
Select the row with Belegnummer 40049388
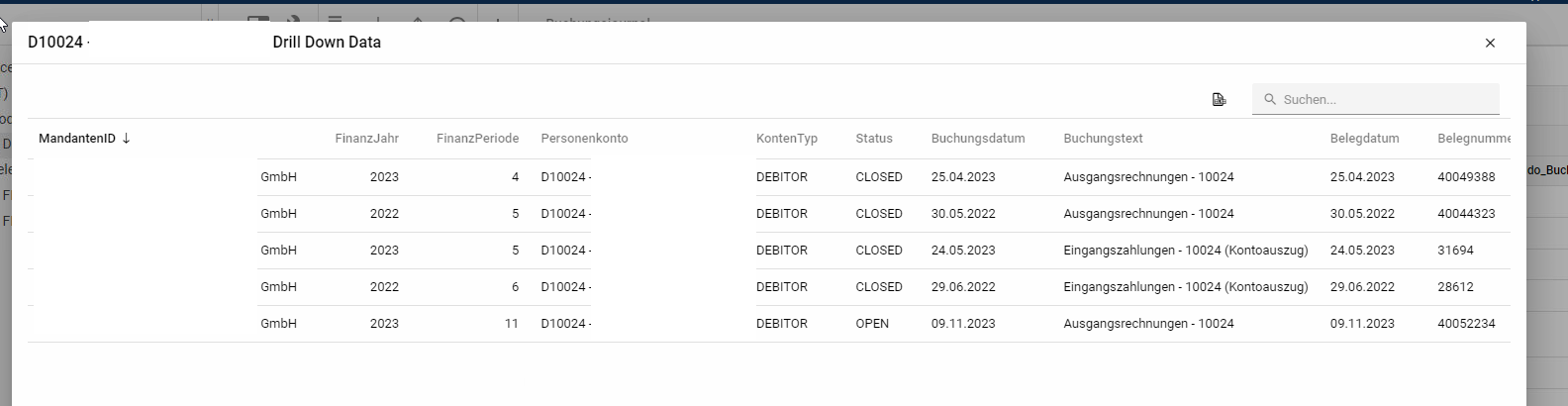pyautogui.click(x=1466, y=177)
